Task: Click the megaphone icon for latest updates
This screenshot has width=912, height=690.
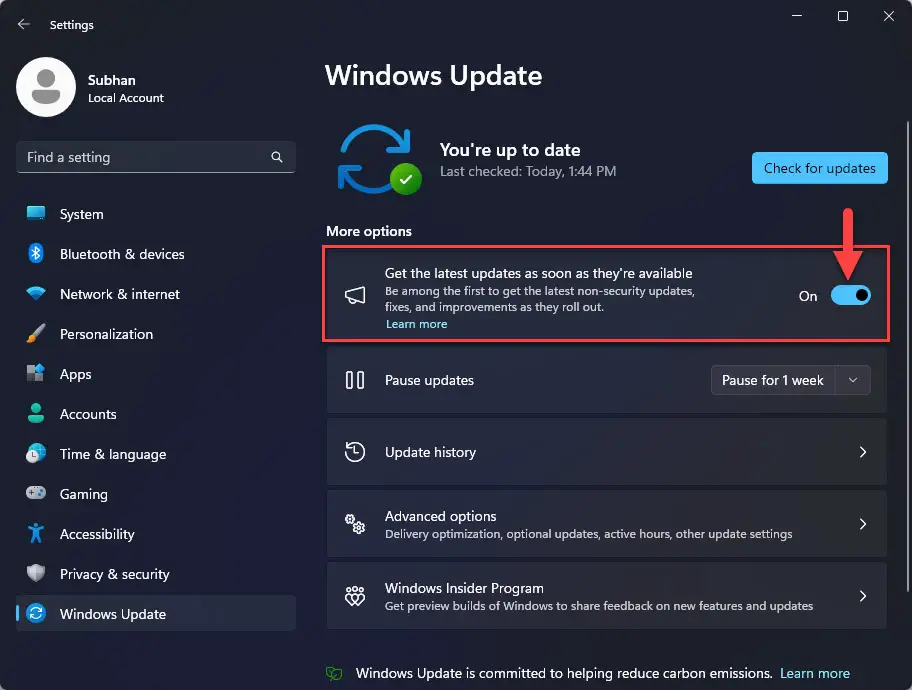Action: [355, 296]
